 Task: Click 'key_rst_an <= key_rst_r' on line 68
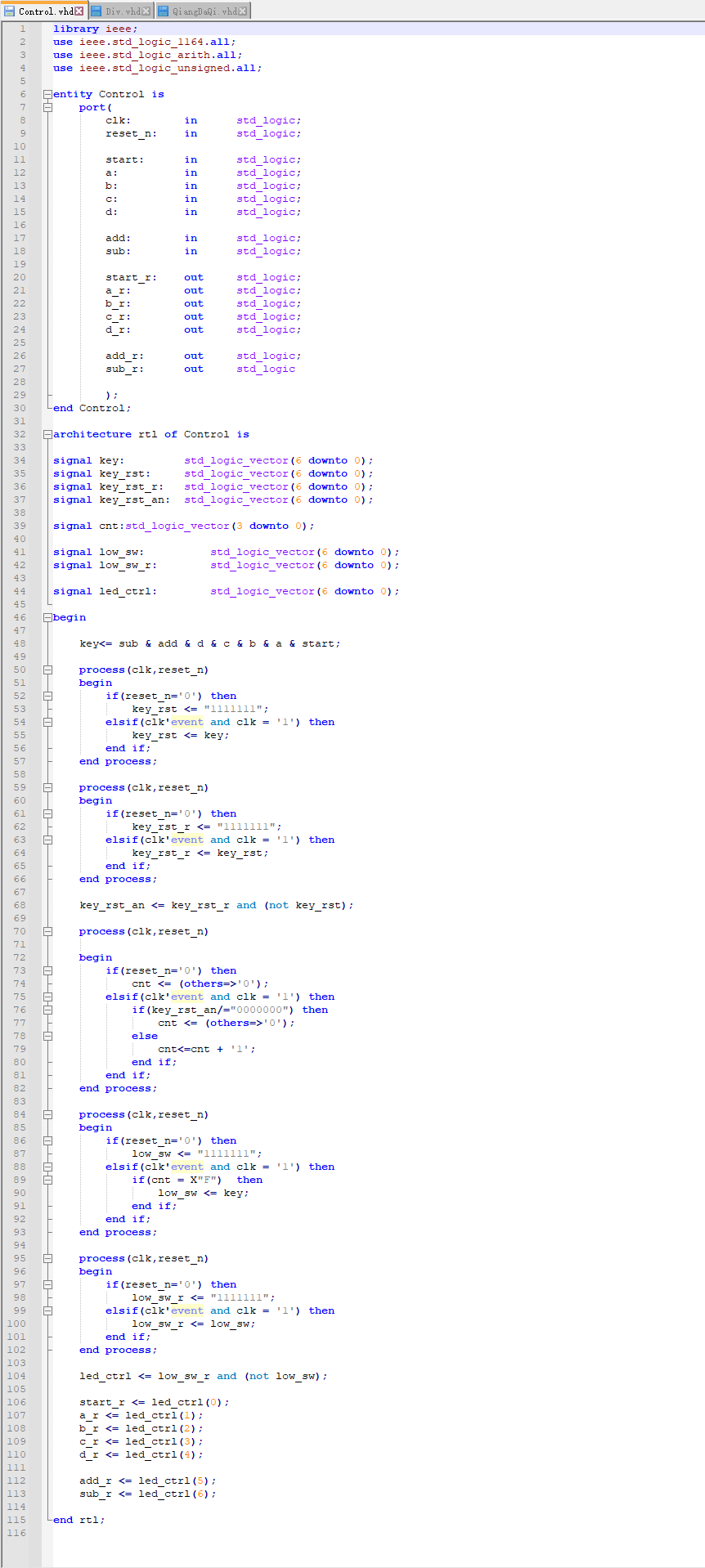[x=155, y=905]
